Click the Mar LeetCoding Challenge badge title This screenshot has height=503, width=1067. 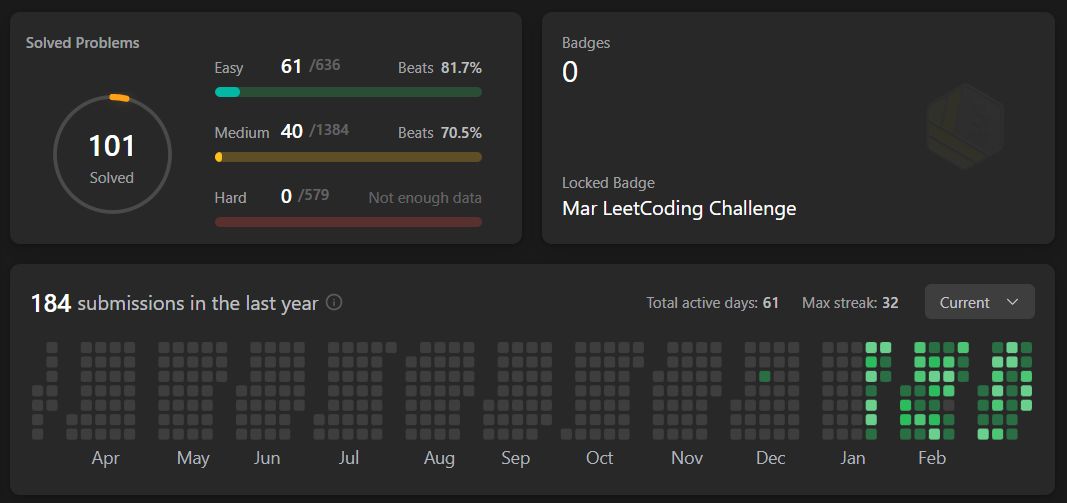679,209
